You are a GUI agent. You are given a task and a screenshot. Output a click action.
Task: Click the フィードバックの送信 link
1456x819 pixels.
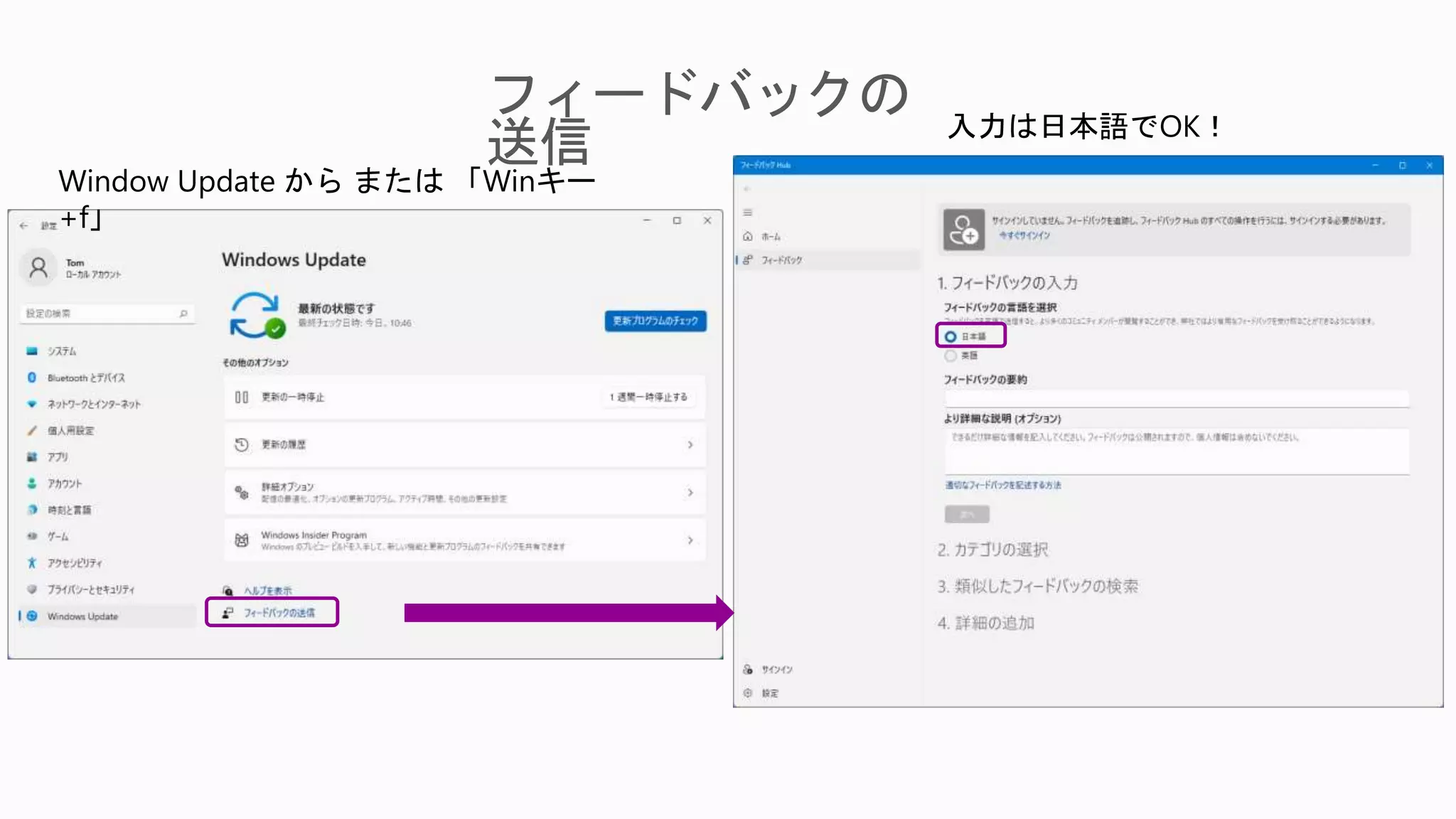click(279, 613)
